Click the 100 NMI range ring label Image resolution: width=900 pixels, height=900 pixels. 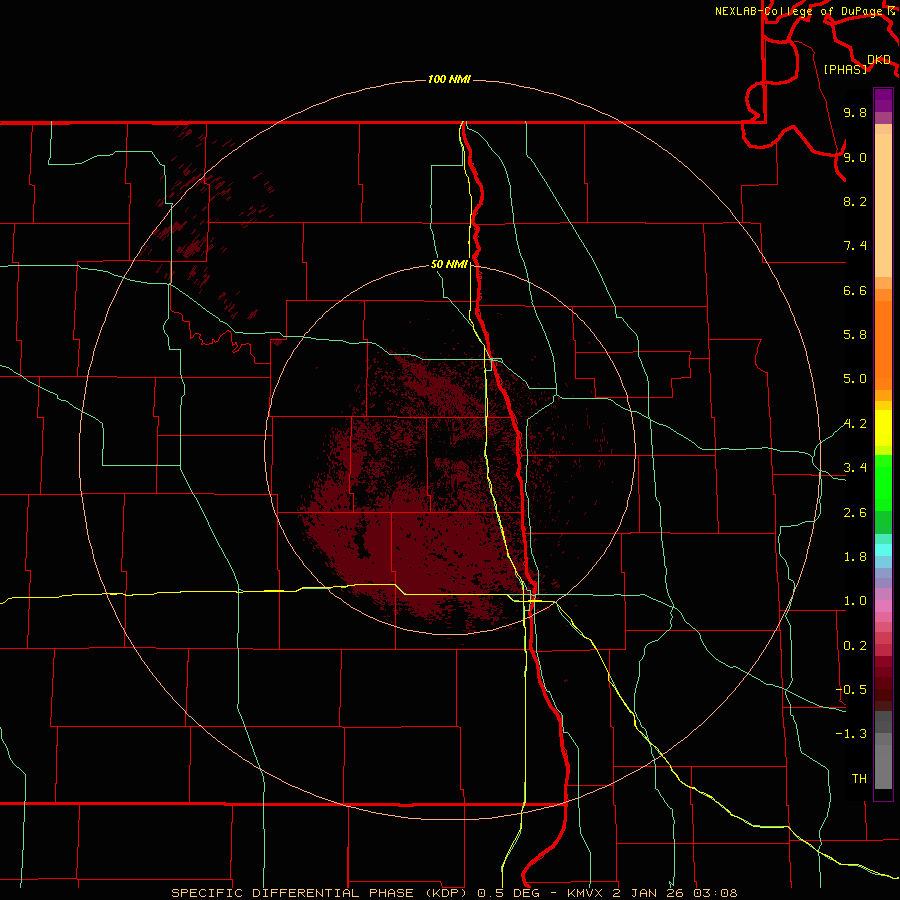[449, 79]
